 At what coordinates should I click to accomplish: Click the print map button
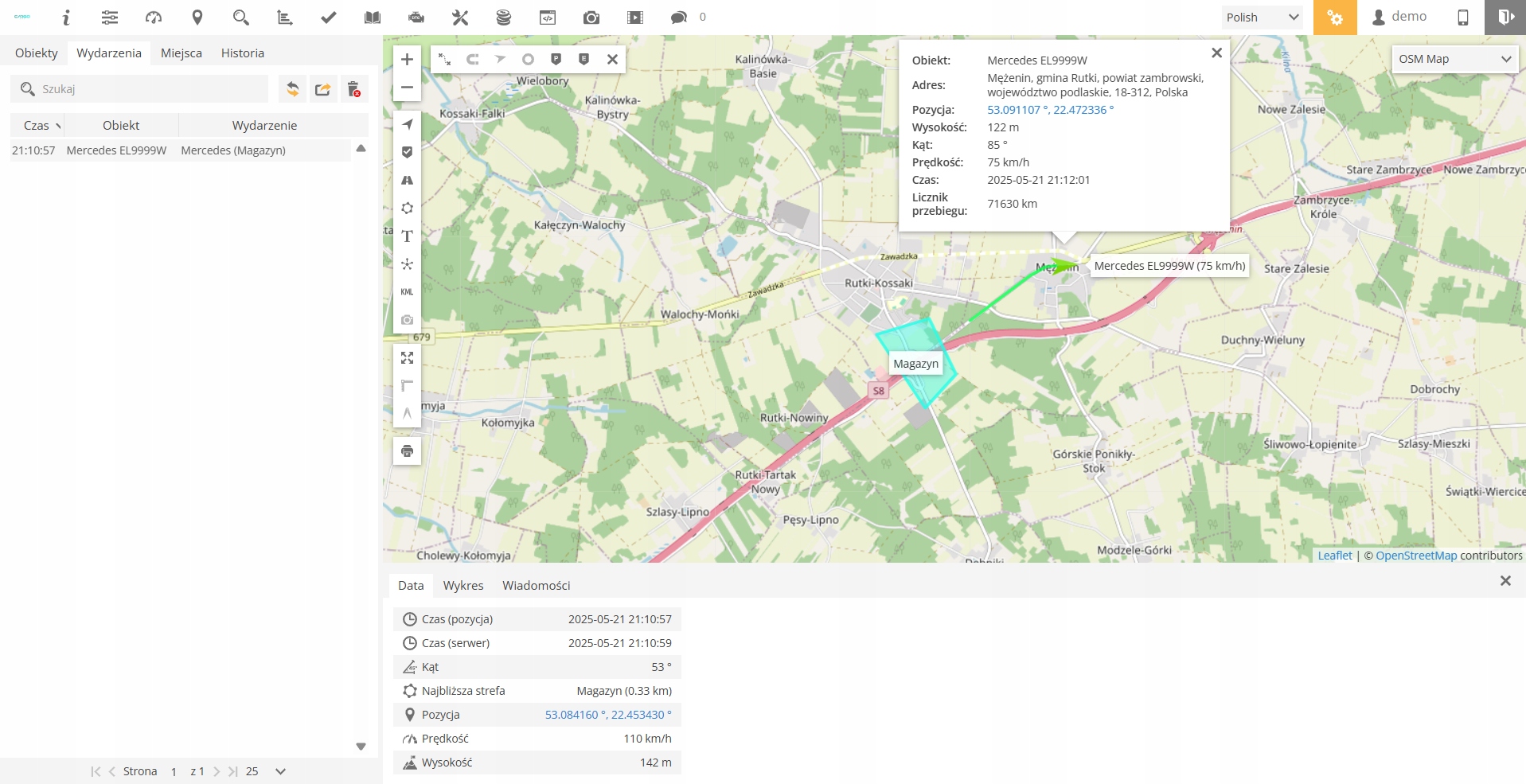pyautogui.click(x=407, y=451)
